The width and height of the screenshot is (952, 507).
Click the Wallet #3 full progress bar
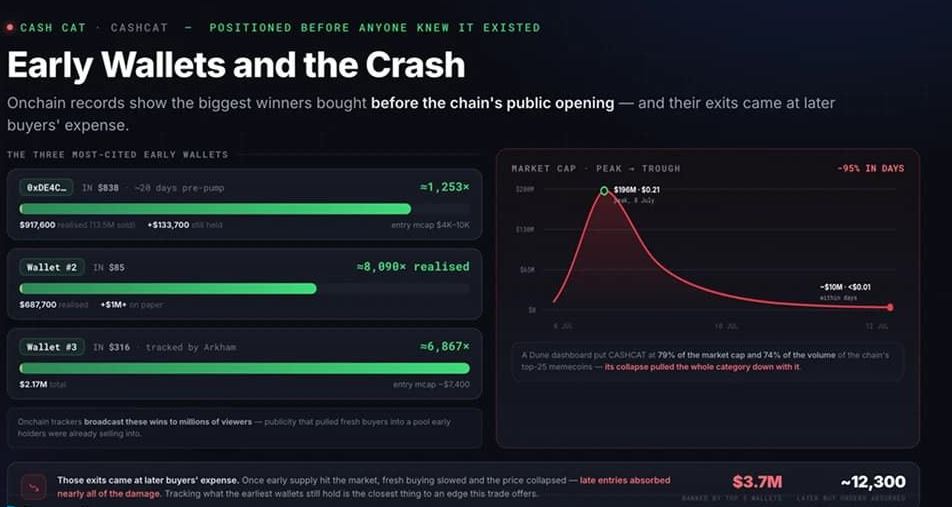click(245, 368)
